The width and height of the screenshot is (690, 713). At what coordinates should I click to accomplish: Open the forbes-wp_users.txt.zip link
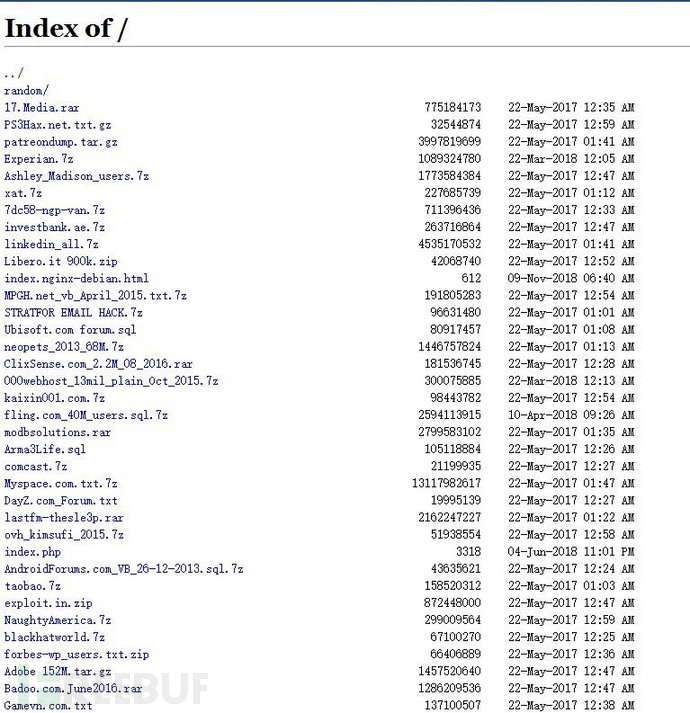click(76, 654)
